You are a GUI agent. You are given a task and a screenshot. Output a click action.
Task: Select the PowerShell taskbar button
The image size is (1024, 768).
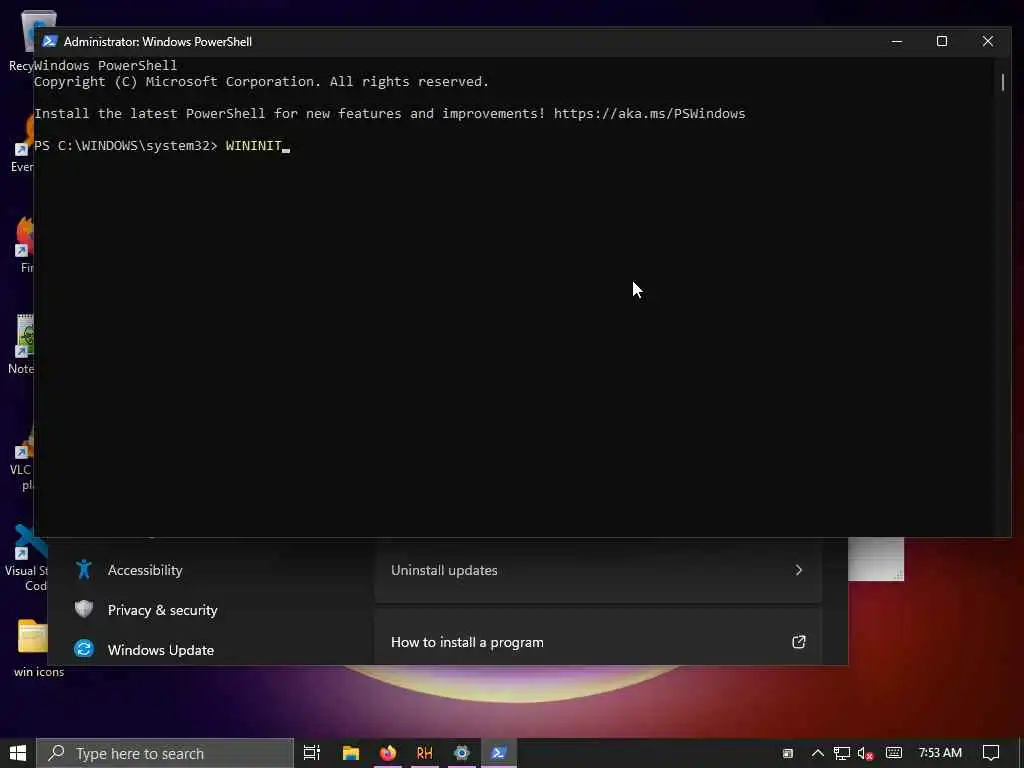coord(499,753)
